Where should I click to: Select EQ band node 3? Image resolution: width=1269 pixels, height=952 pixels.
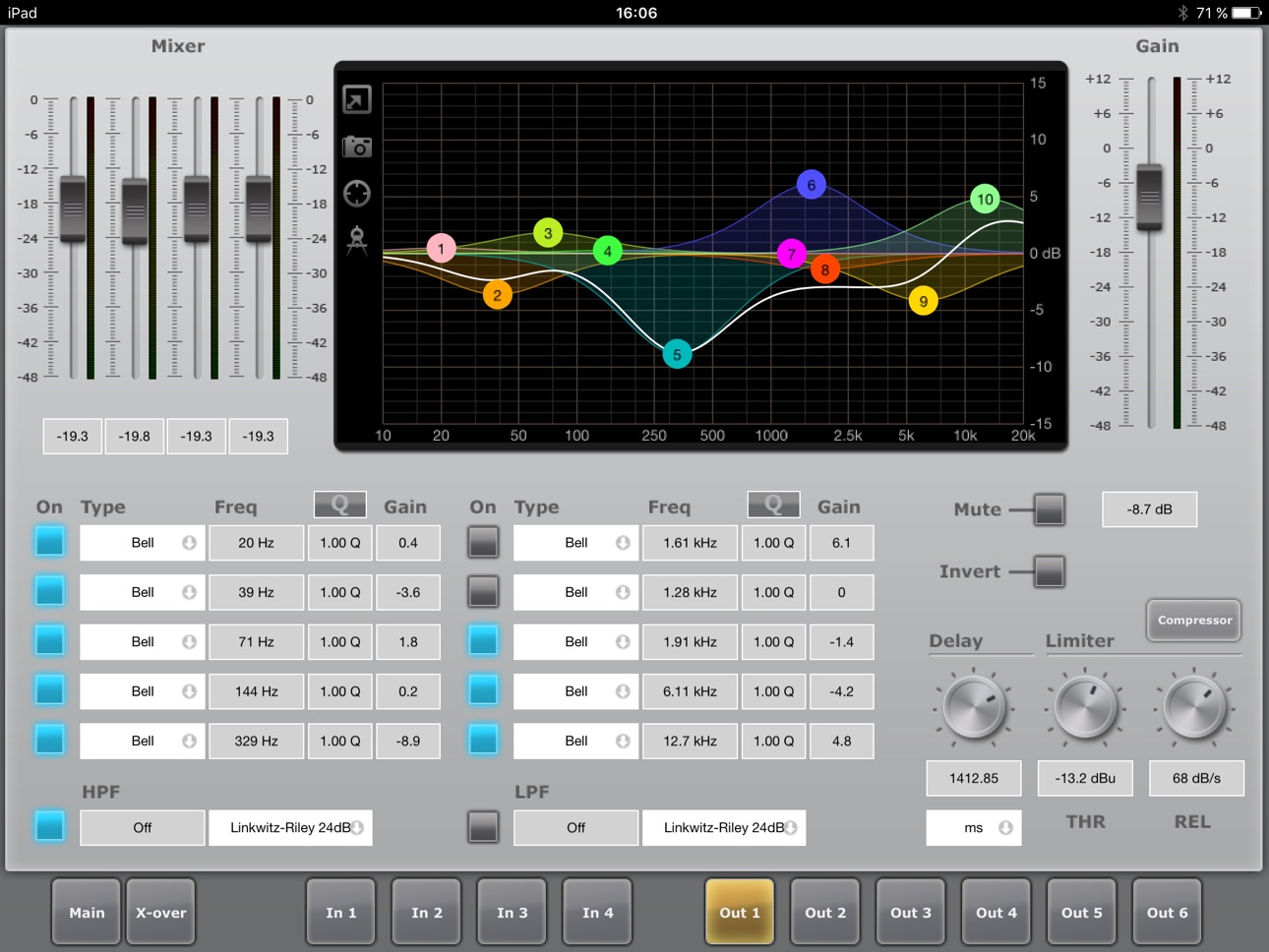[548, 233]
